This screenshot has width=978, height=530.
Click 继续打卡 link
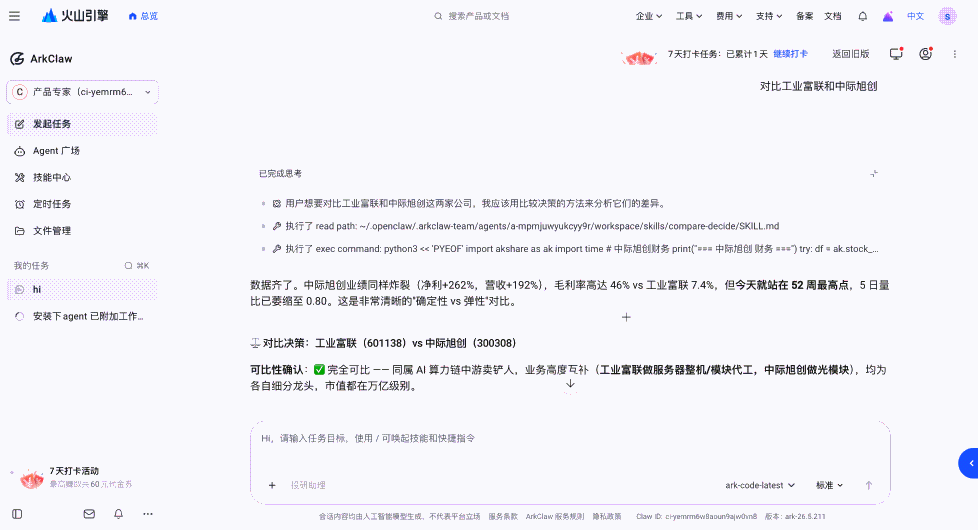tap(790, 54)
